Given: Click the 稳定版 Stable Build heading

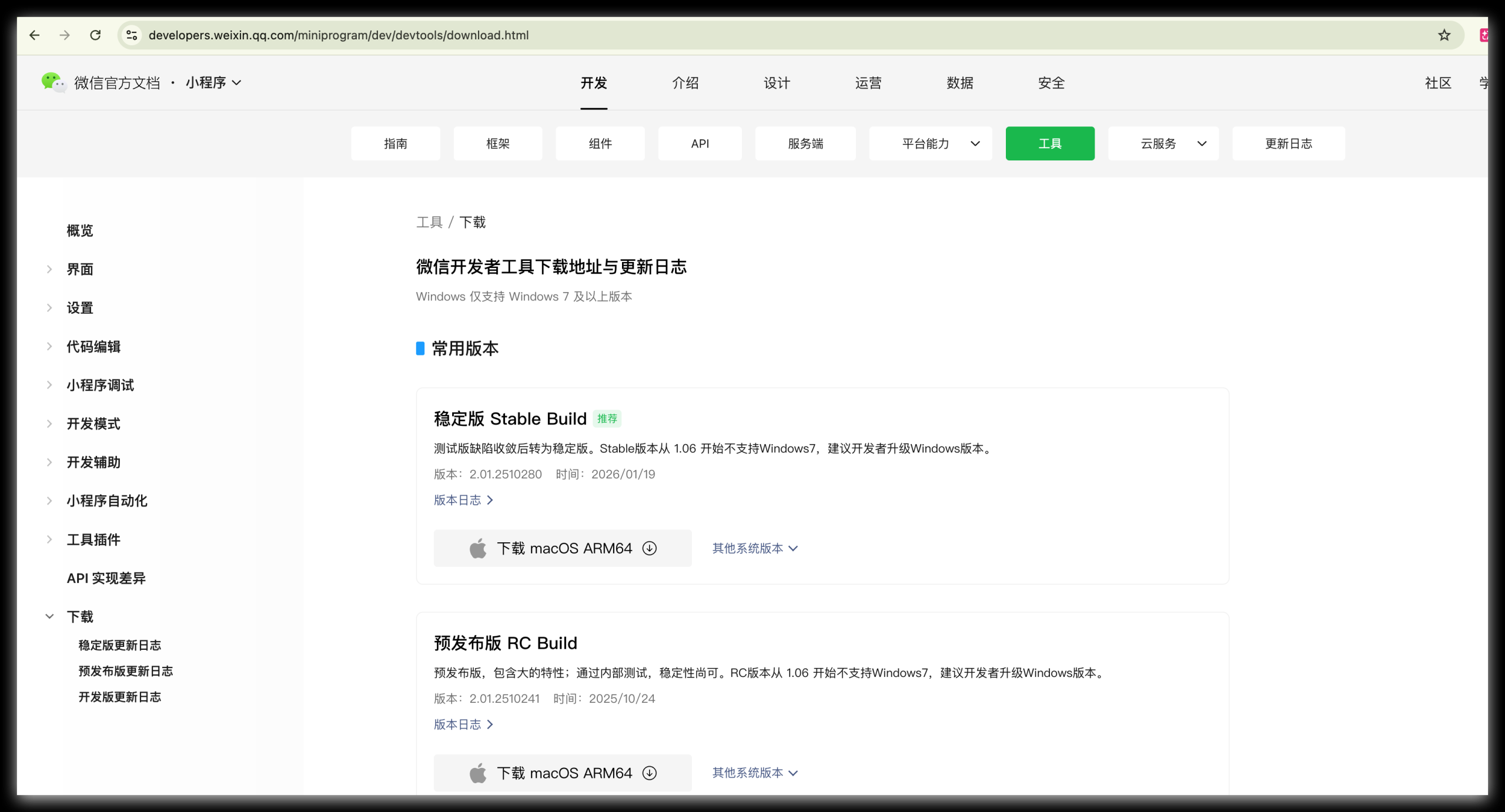Looking at the screenshot, I should 510,418.
